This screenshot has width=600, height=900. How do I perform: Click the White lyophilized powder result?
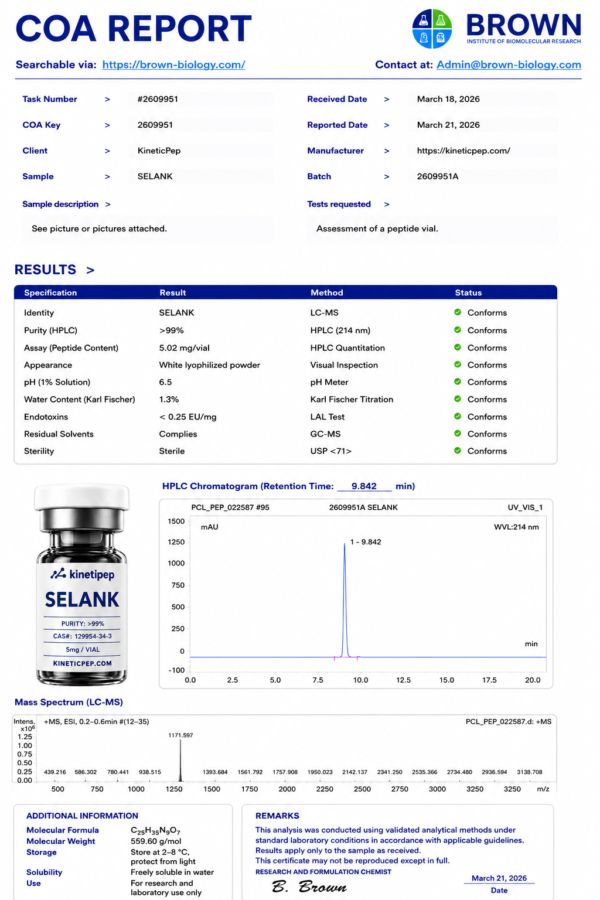[210, 365]
